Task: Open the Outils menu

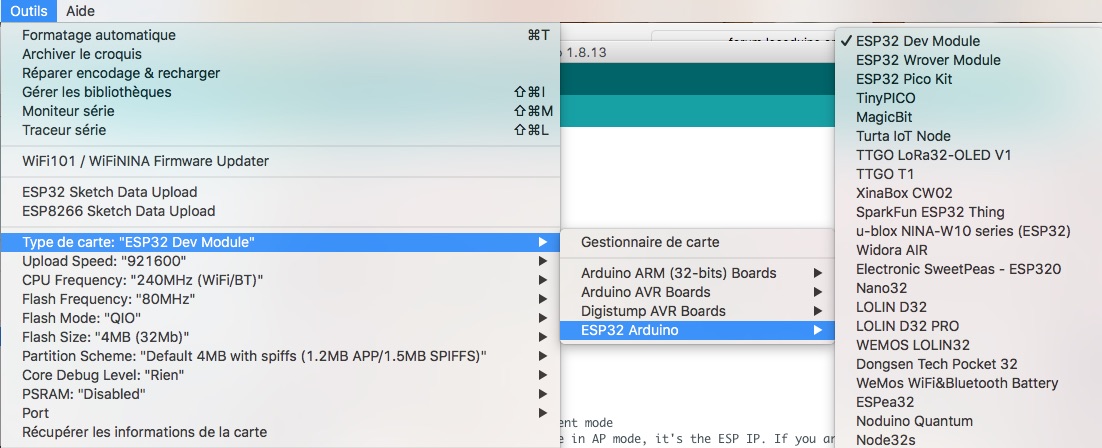Action: (28, 11)
